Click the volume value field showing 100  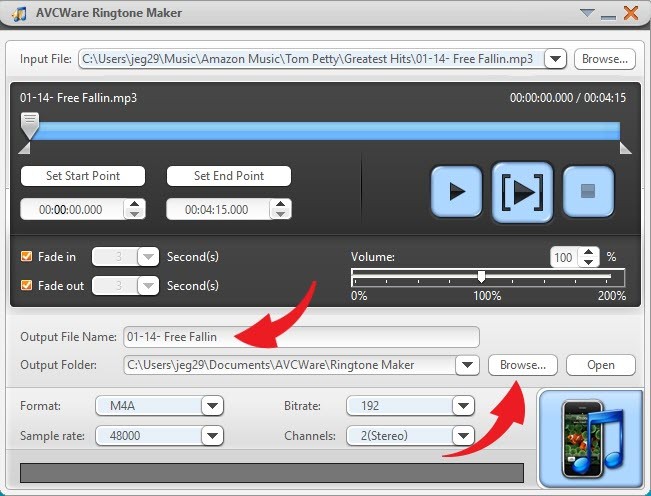click(x=565, y=257)
